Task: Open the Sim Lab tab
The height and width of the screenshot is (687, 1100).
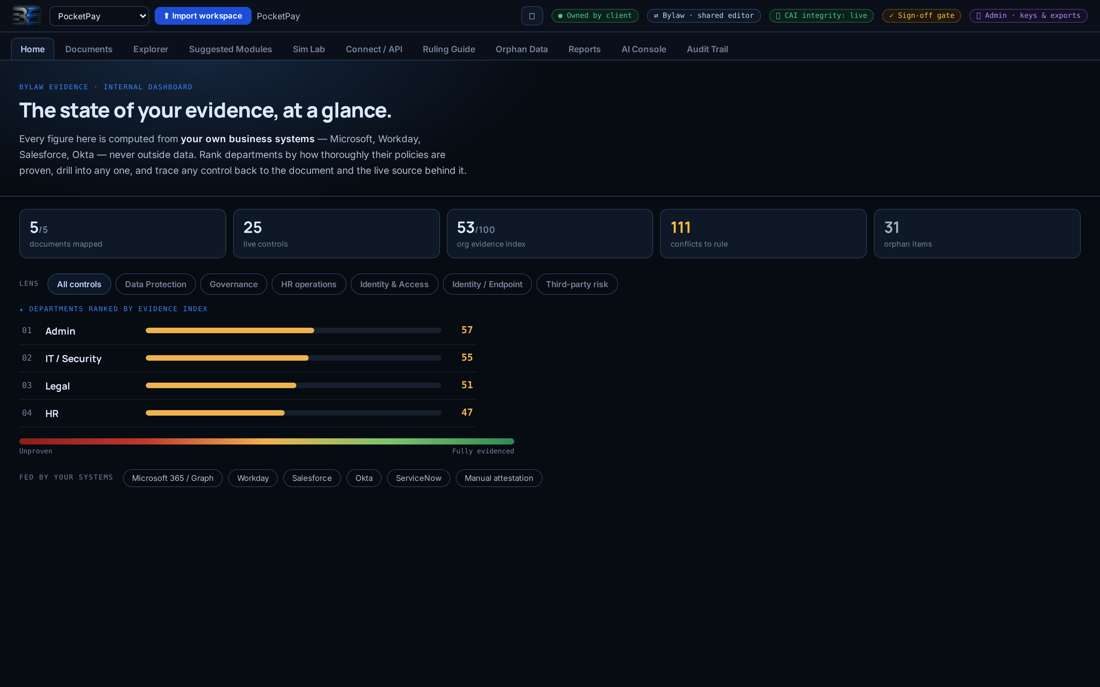Action: [309, 49]
